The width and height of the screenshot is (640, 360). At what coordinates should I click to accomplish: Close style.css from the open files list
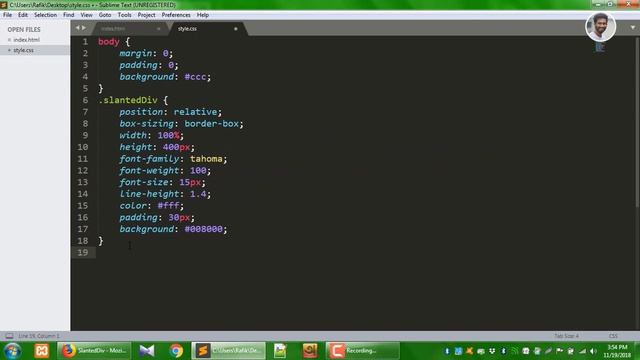9,50
